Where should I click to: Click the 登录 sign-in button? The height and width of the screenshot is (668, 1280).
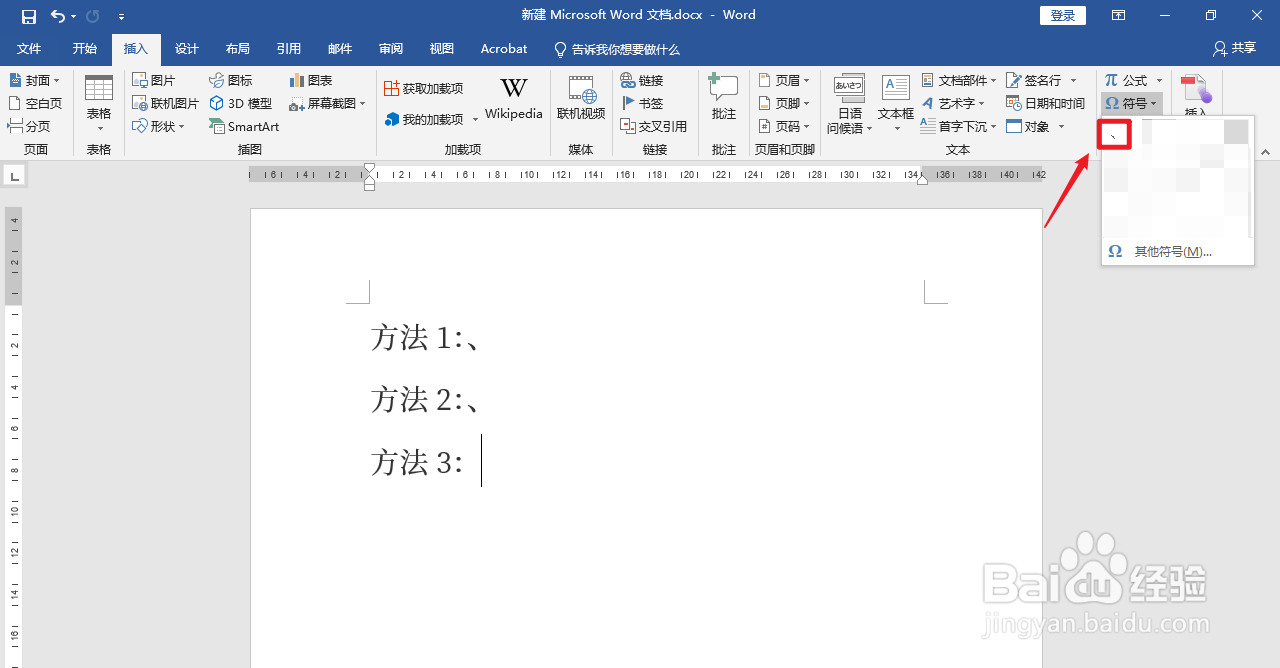click(1062, 15)
